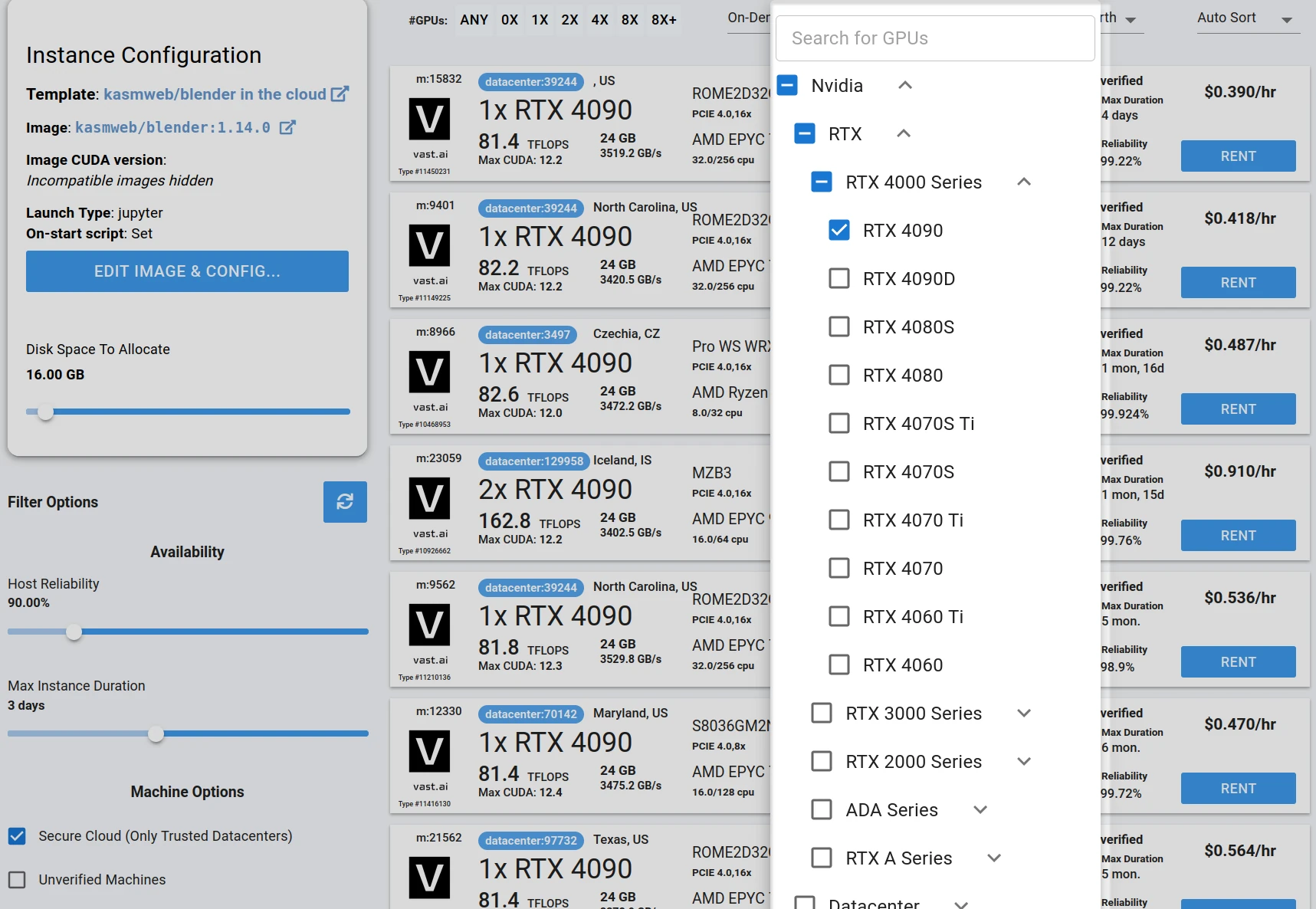Image resolution: width=1316 pixels, height=909 pixels.
Task: Click the vast.ai logo for machine m:9562
Action: [429, 625]
